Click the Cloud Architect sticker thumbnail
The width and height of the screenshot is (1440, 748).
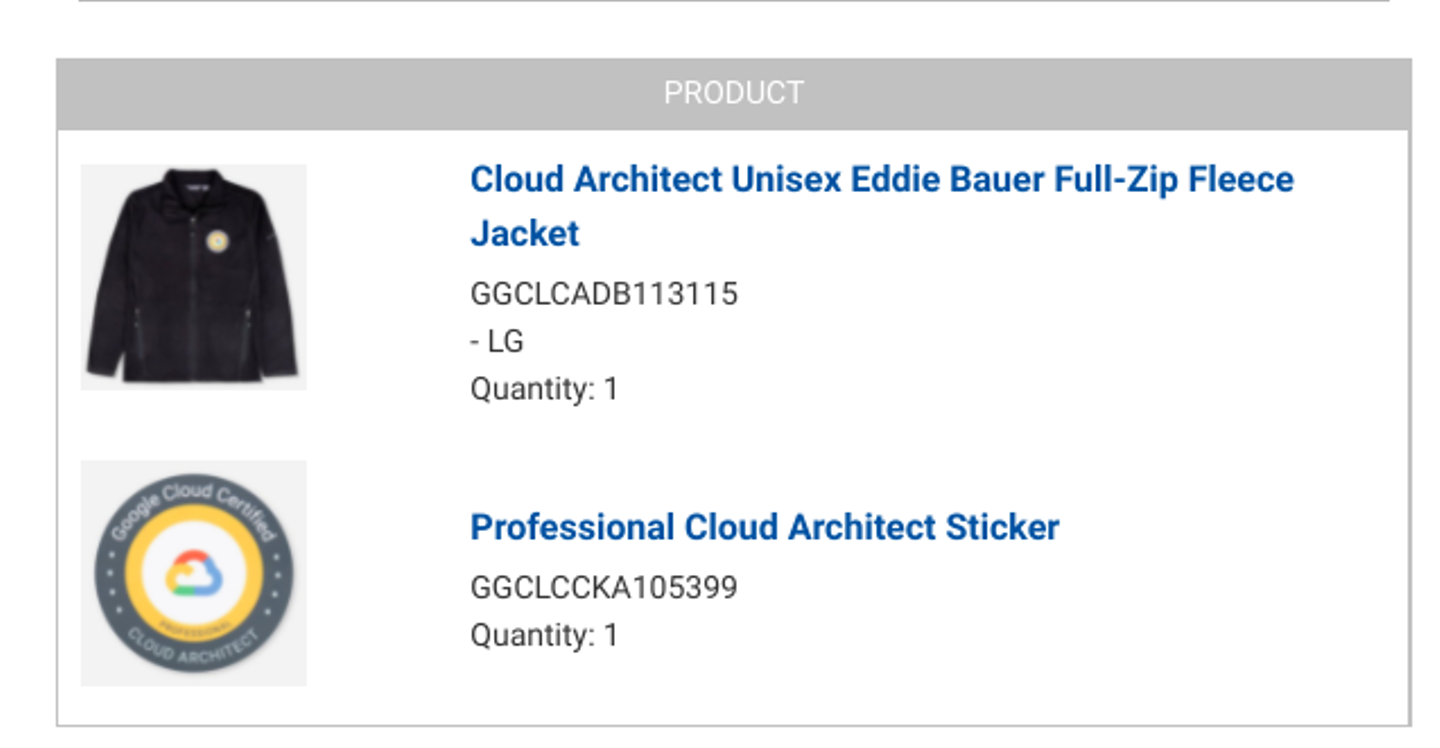(x=193, y=573)
